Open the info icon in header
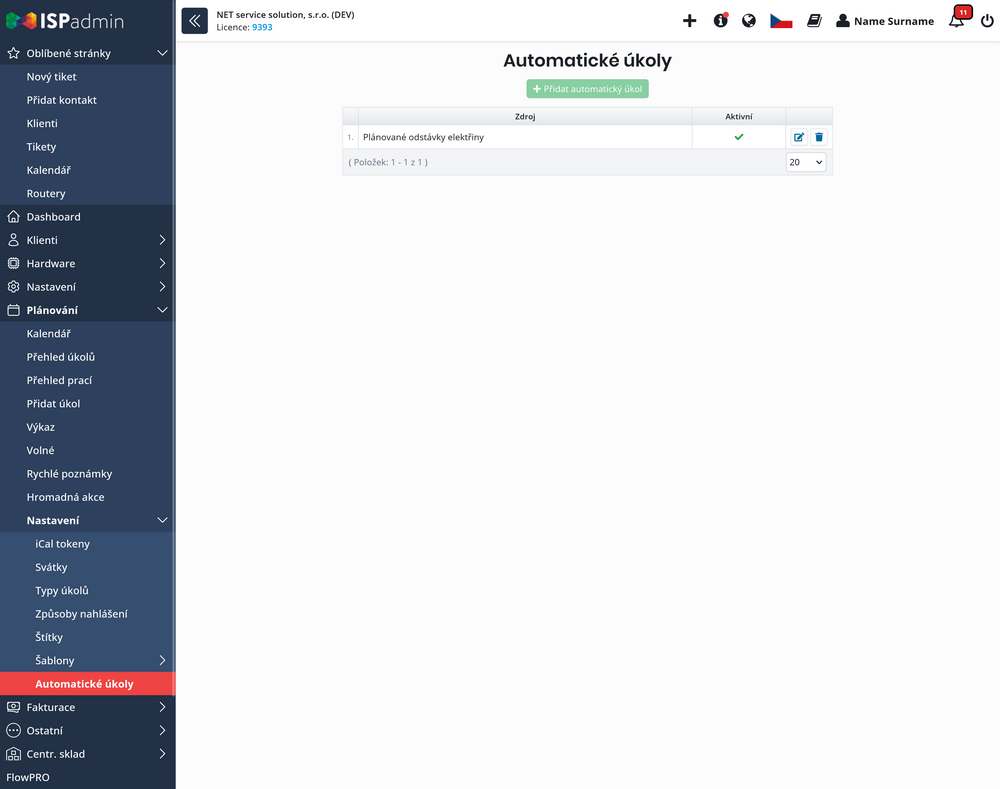 [720, 21]
